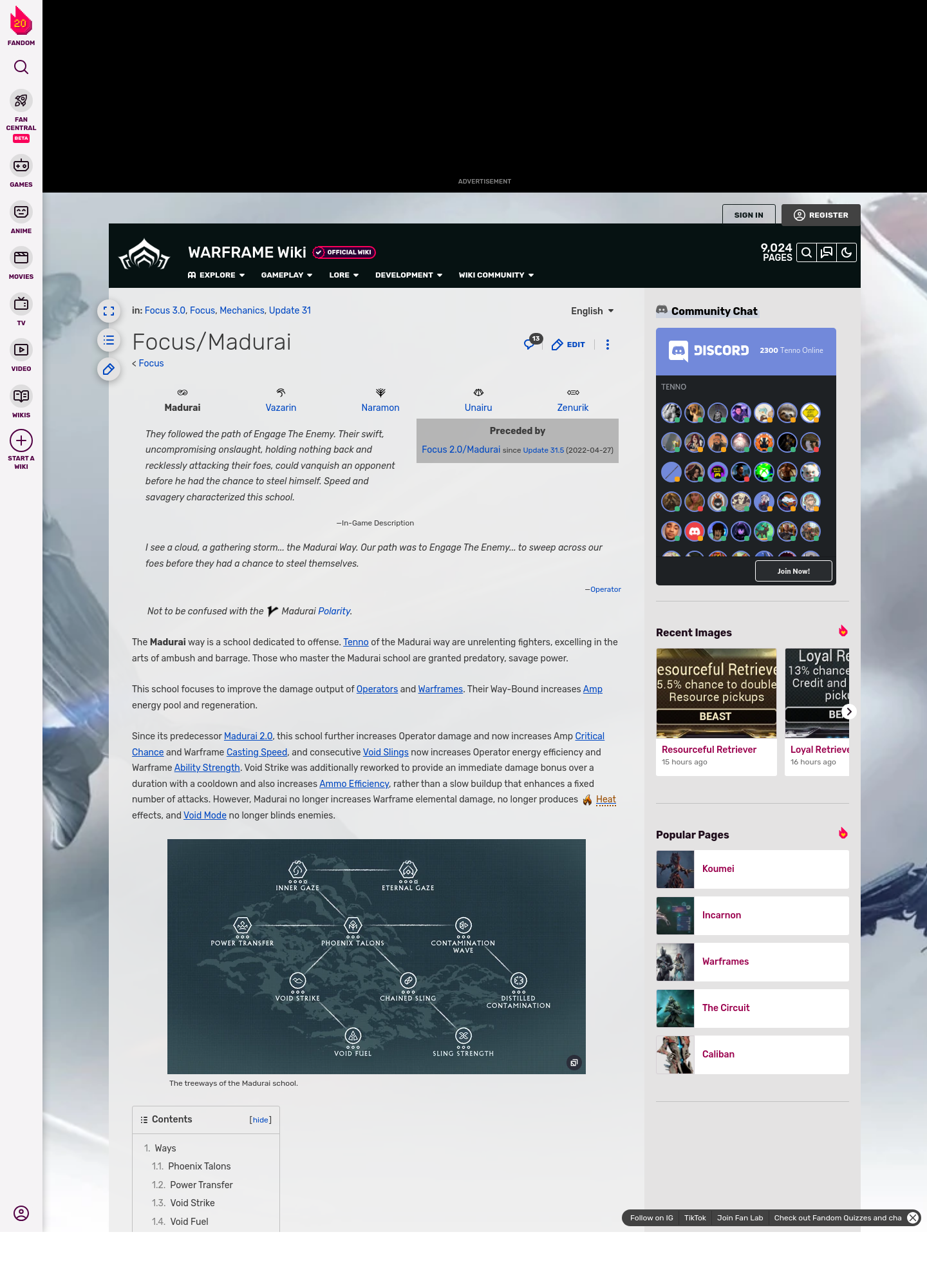This screenshot has width=927, height=1288.
Task: Open The Circuit popular page
Action: [x=753, y=1008]
